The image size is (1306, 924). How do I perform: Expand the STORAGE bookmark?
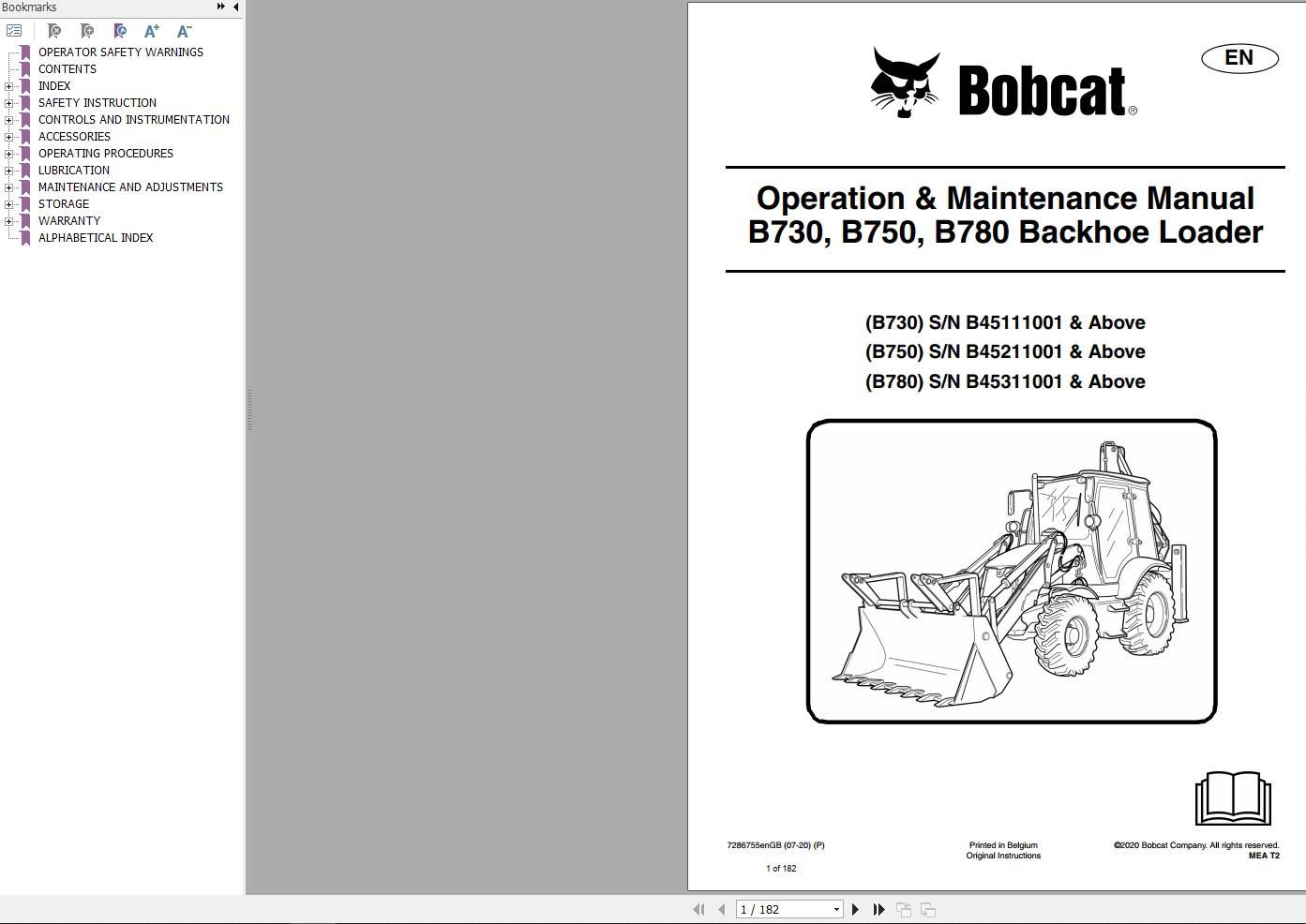tap(9, 204)
